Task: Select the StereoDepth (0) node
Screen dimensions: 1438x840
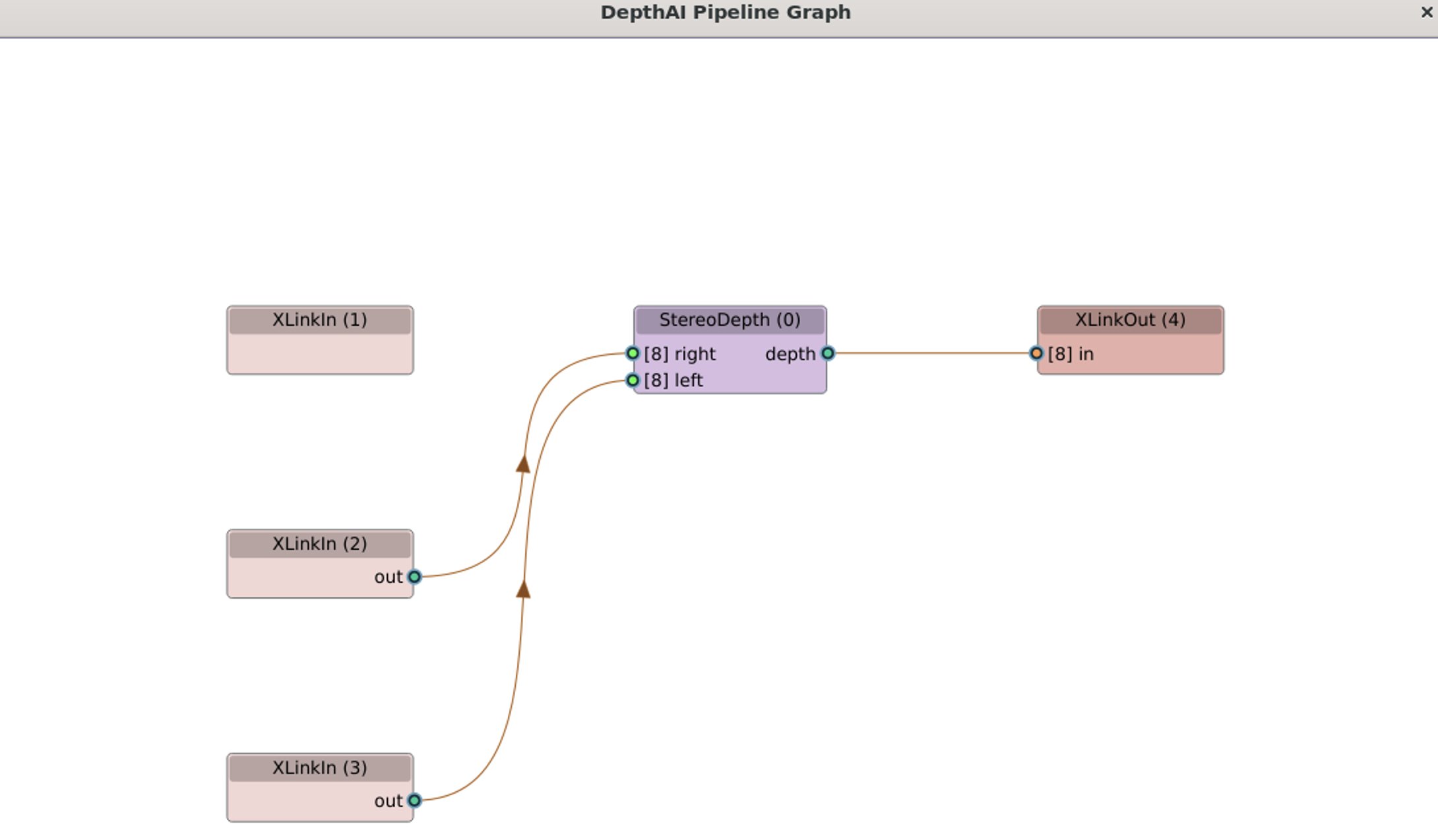Action: (729, 321)
